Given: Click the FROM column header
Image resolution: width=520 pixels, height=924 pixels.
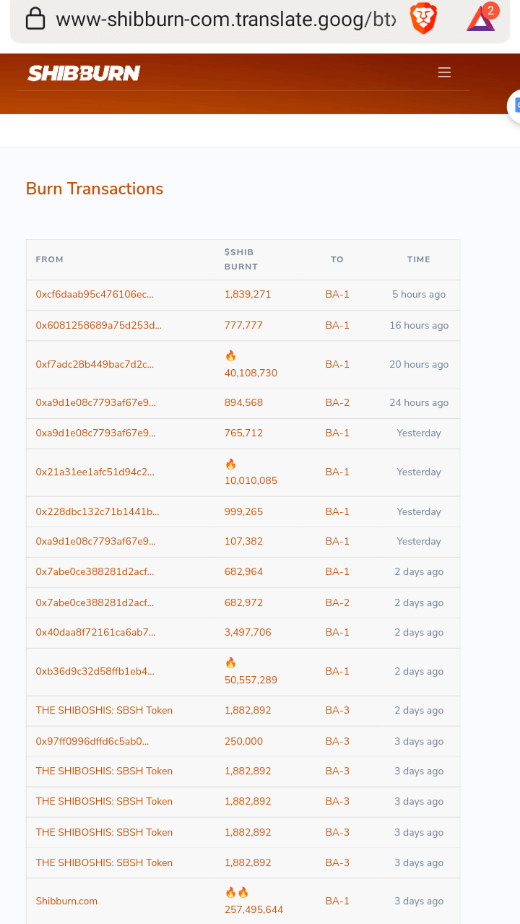Looking at the screenshot, I should click(x=50, y=259).
